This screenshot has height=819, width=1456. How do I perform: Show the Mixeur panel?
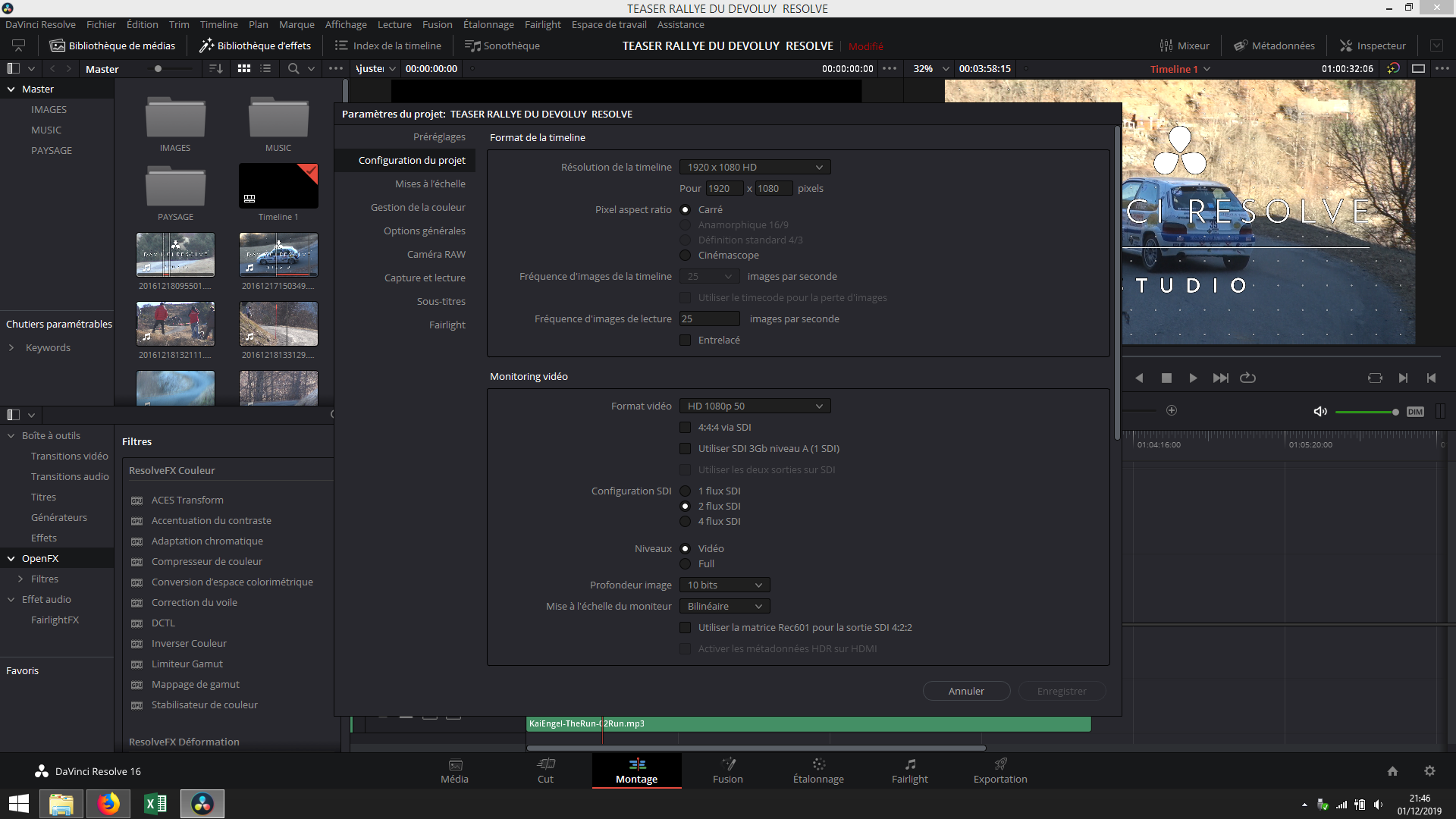[1185, 45]
